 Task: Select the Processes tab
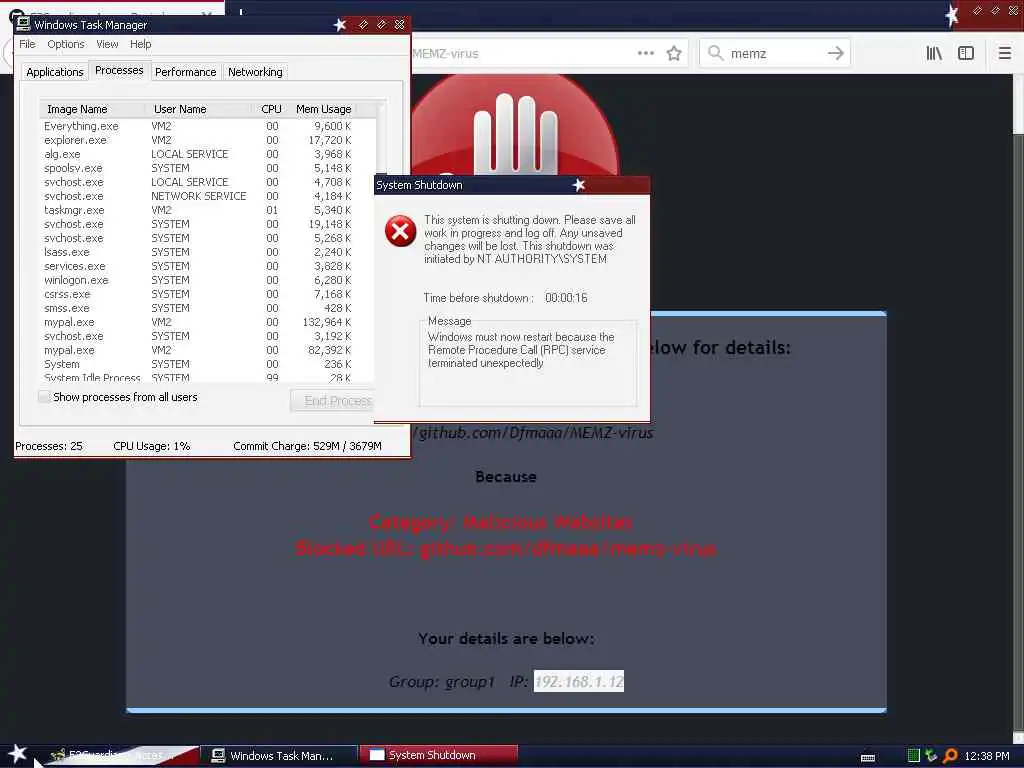119,70
